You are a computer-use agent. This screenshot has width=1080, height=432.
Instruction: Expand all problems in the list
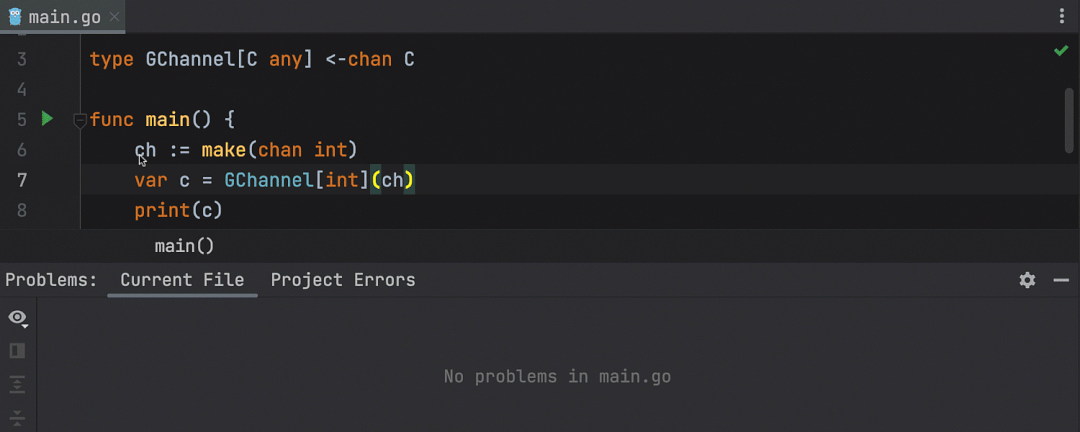pos(17,384)
